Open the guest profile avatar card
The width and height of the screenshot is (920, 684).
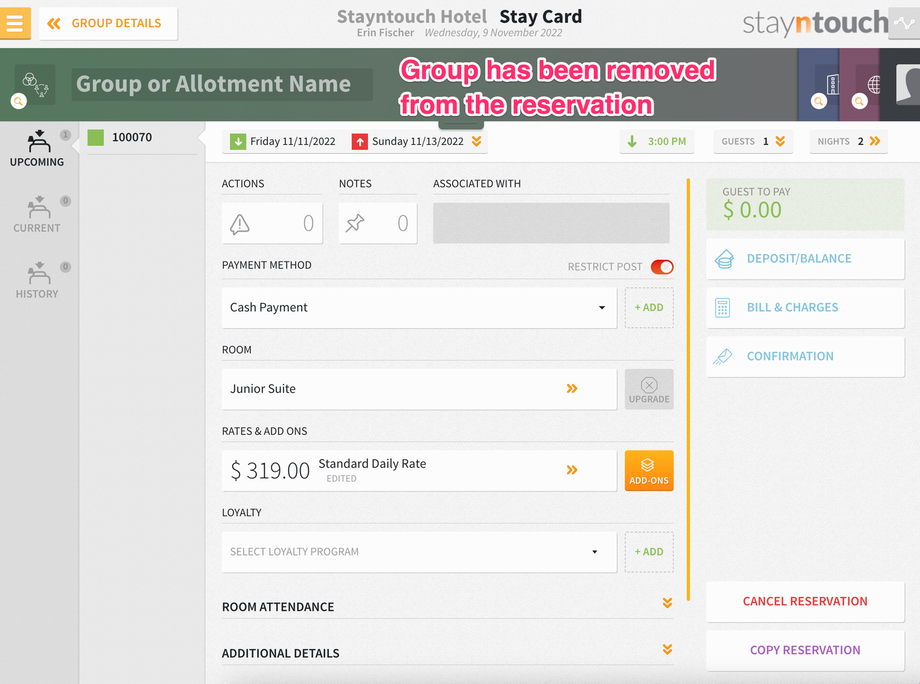907,84
